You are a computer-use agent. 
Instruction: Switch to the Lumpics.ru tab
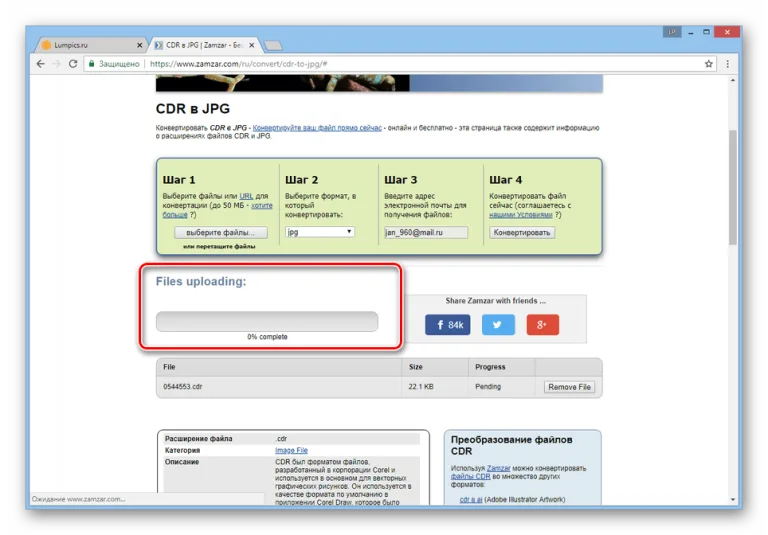[91, 45]
